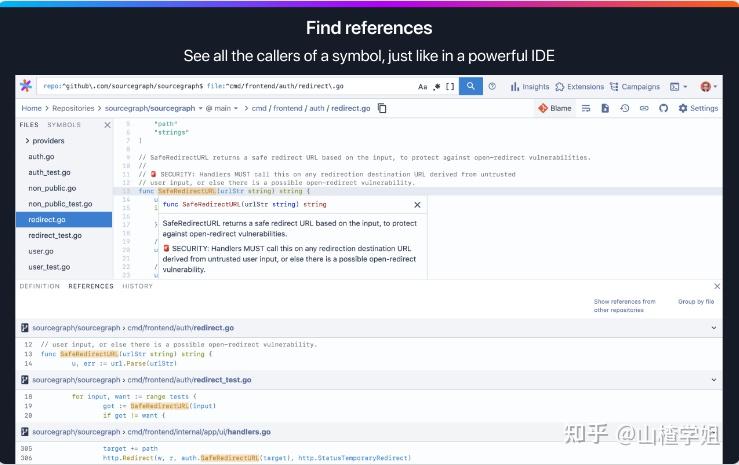
Task: Close the SafeRedirectURL hover tooltip
Action: 417,204
